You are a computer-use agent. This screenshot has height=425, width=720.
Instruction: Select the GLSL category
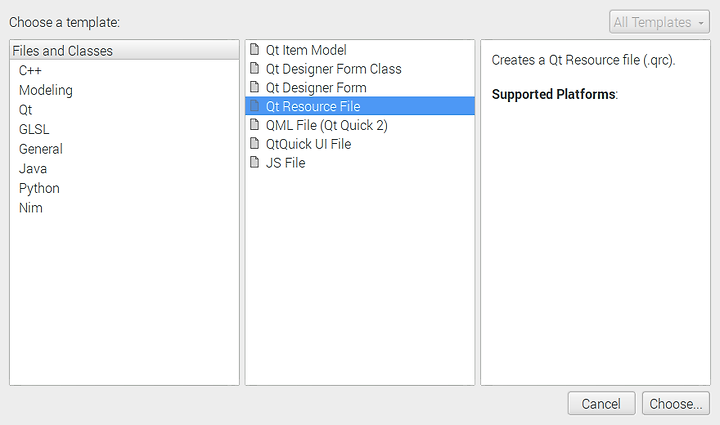[x=34, y=129]
